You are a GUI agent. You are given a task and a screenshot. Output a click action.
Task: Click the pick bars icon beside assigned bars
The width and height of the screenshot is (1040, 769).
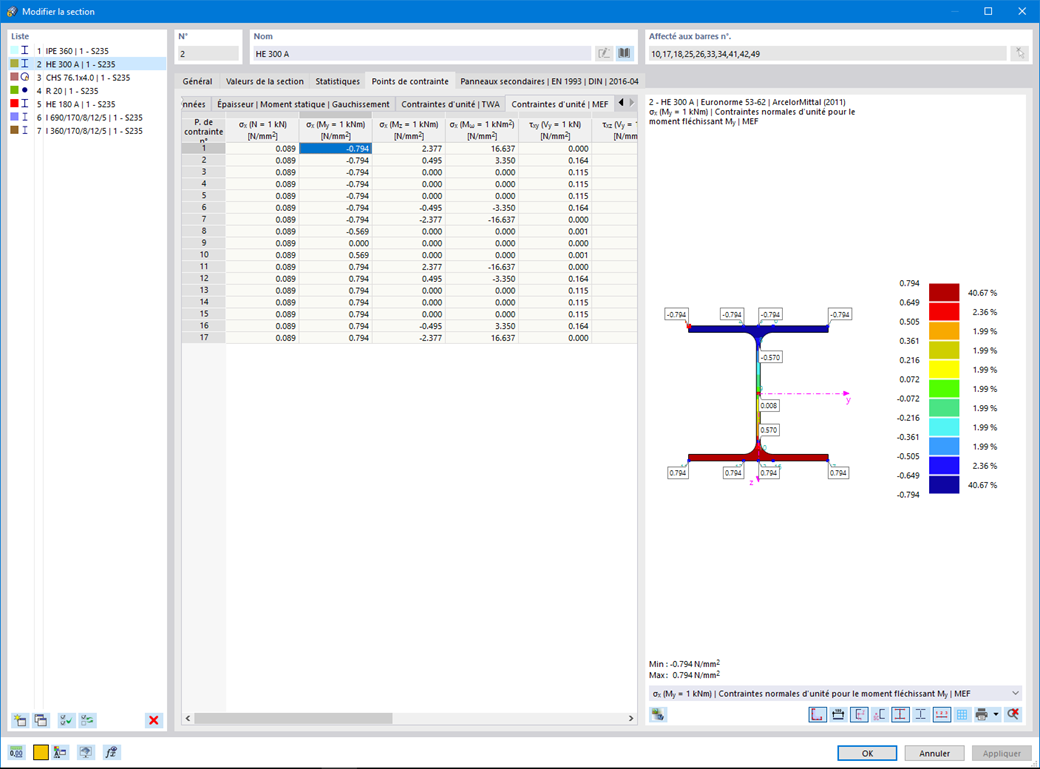(x=1019, y=54)
